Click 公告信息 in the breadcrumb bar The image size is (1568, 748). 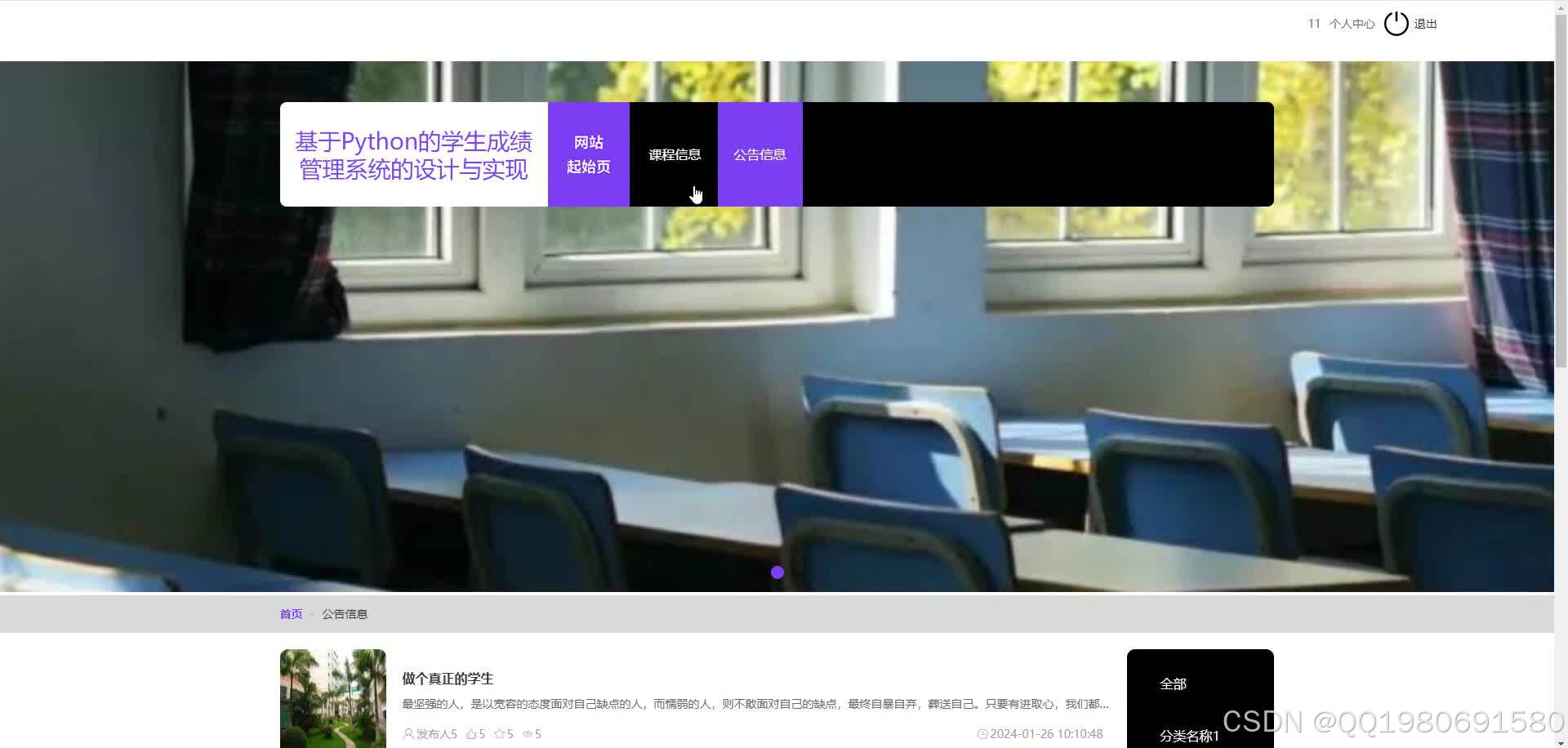coord(345,613)
